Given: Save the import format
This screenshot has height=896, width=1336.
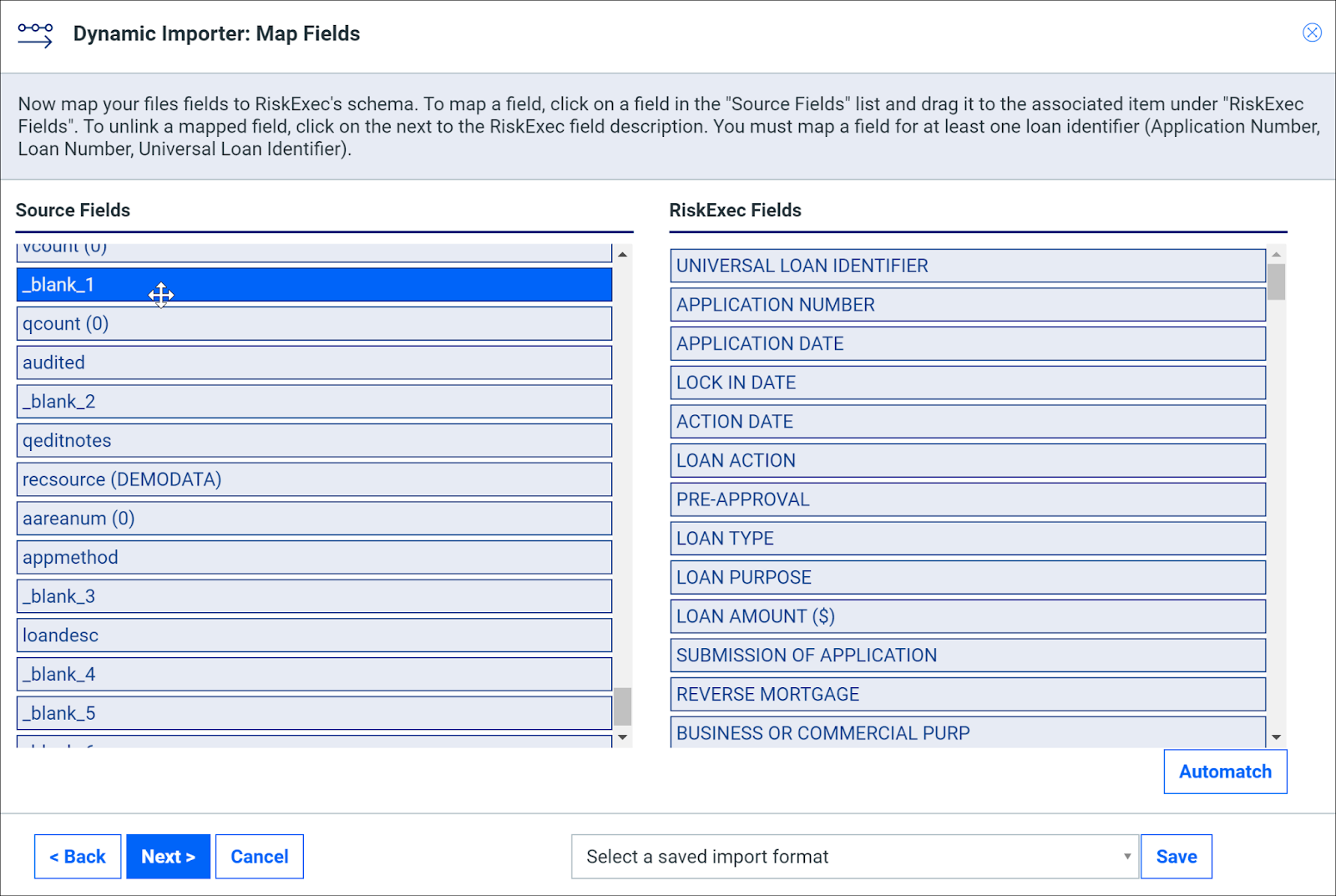Looking at the screenshot, I should tap(1177, 857).
